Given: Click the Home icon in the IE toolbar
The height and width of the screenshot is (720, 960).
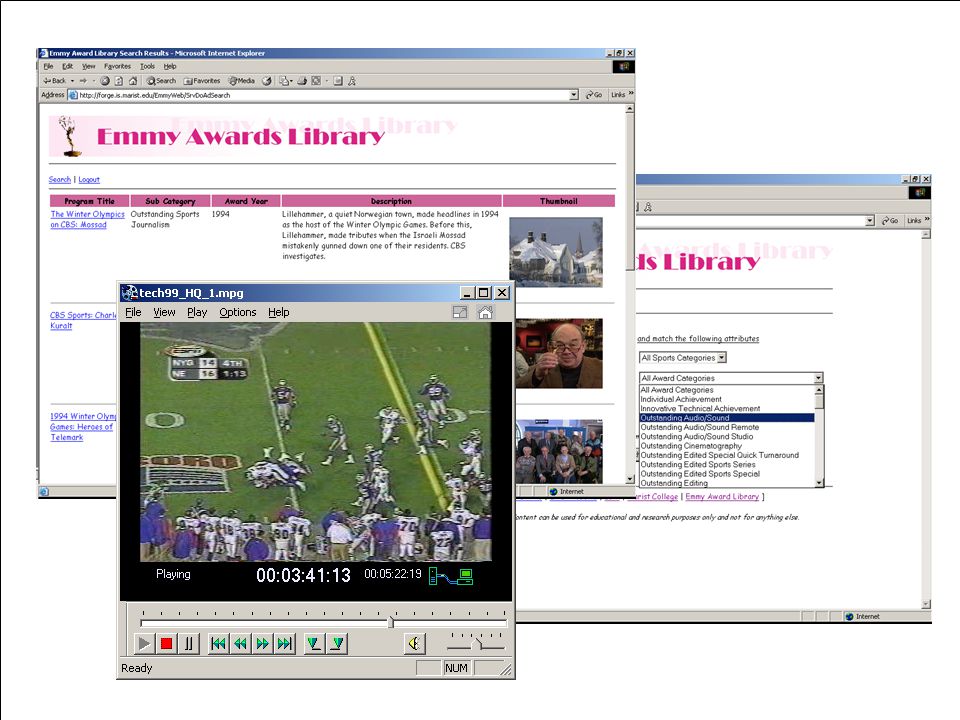Looking at the screenshot, I should coord(133,81).
